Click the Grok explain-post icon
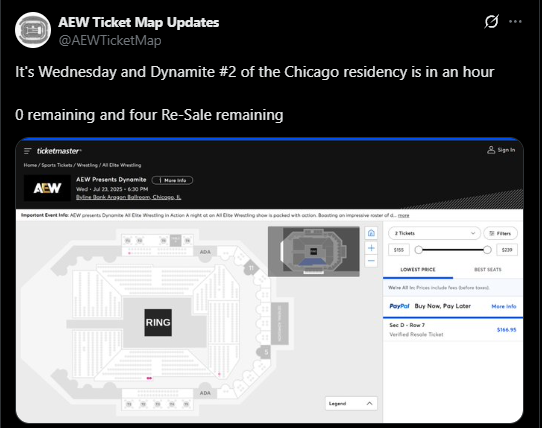This screenshot has width=542, height=428. click(491, 21)
